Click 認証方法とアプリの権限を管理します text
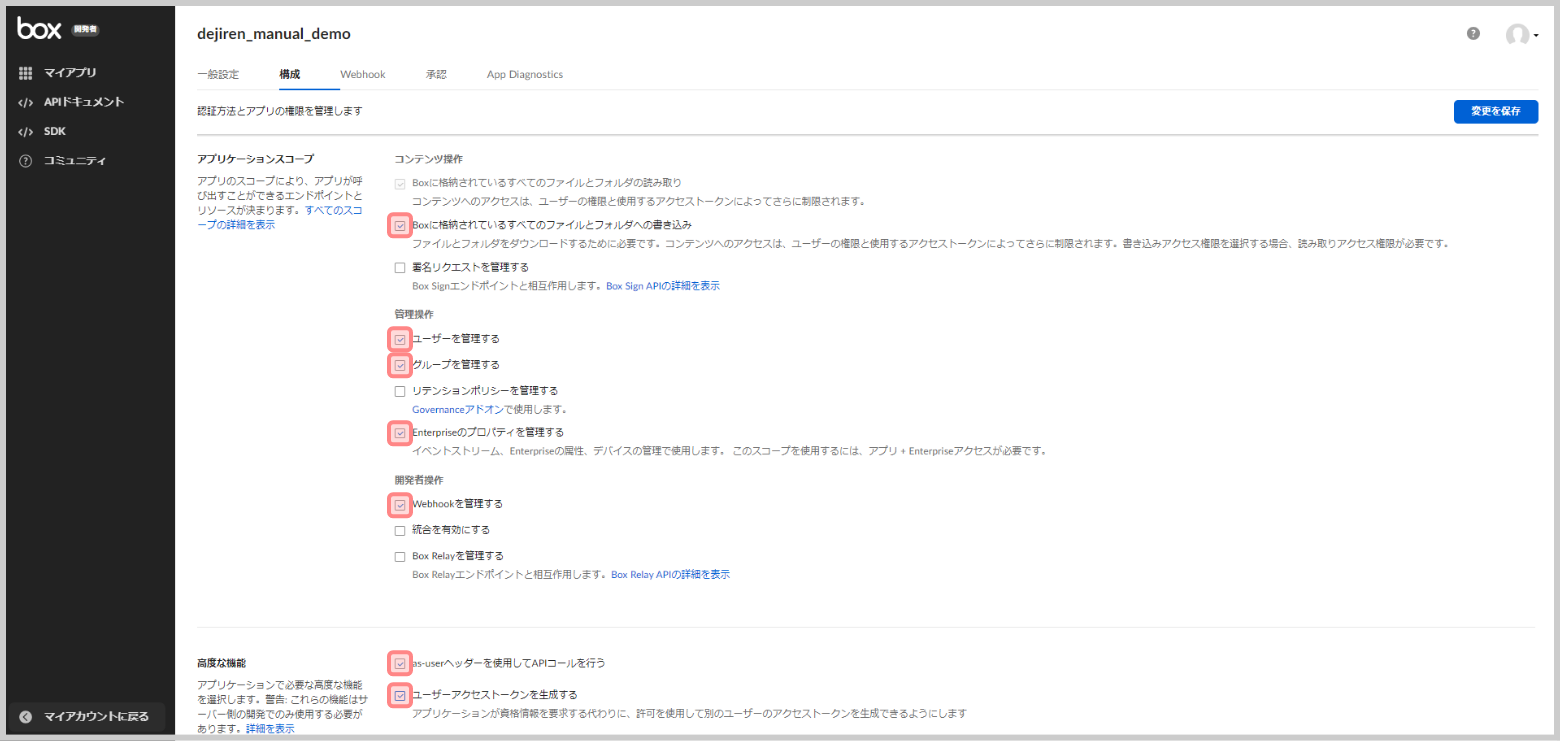Screen dimensions: 1560x741 [280, 111]
